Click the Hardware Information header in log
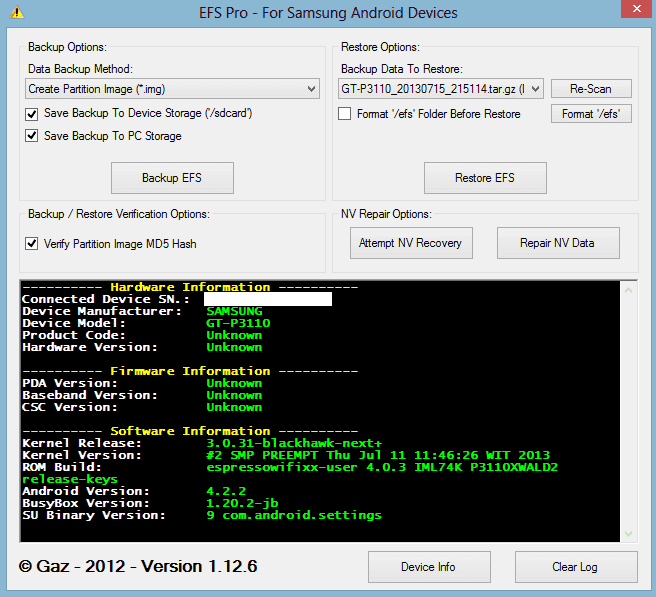 pyautogui.click(x=190, y=287)
